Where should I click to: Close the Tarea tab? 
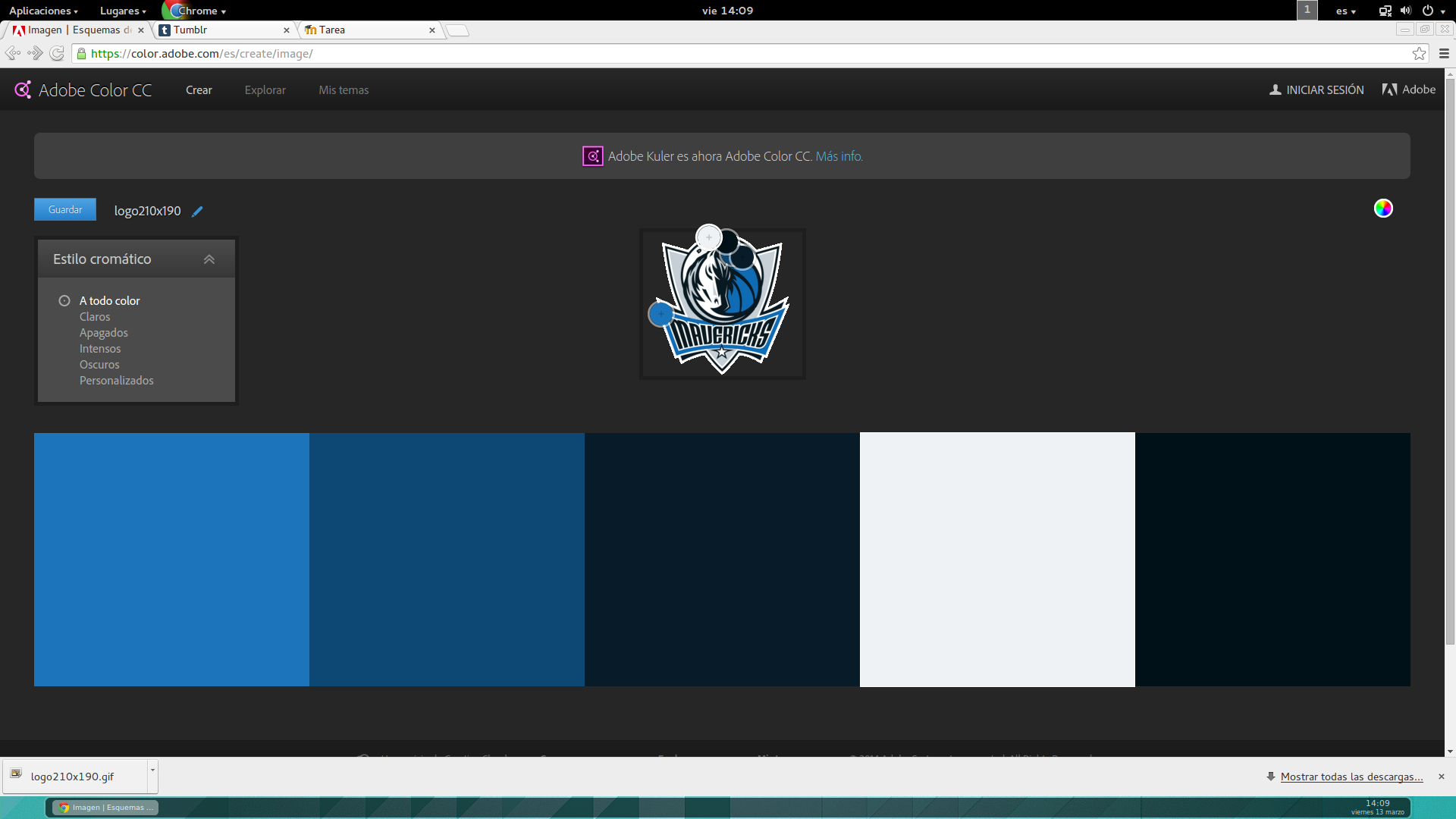[432, 30]
